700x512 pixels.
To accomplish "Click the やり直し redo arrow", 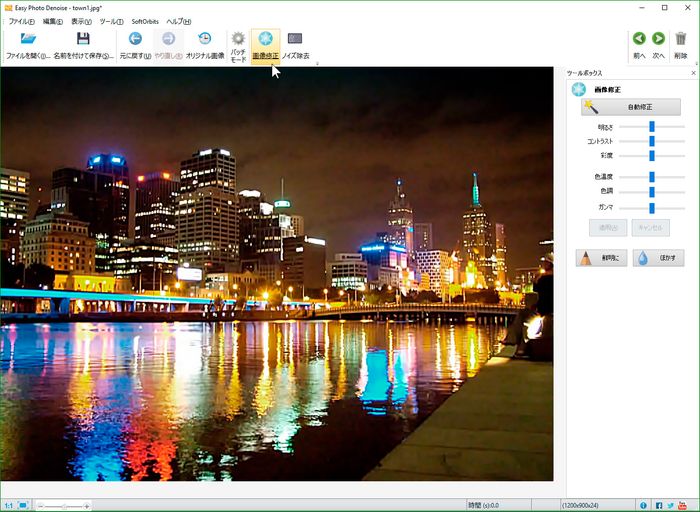I will tap(168, 39).
